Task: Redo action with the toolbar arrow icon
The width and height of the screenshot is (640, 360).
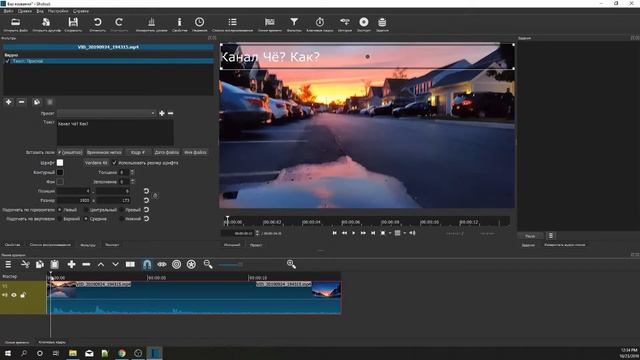Action: [119, 22]
